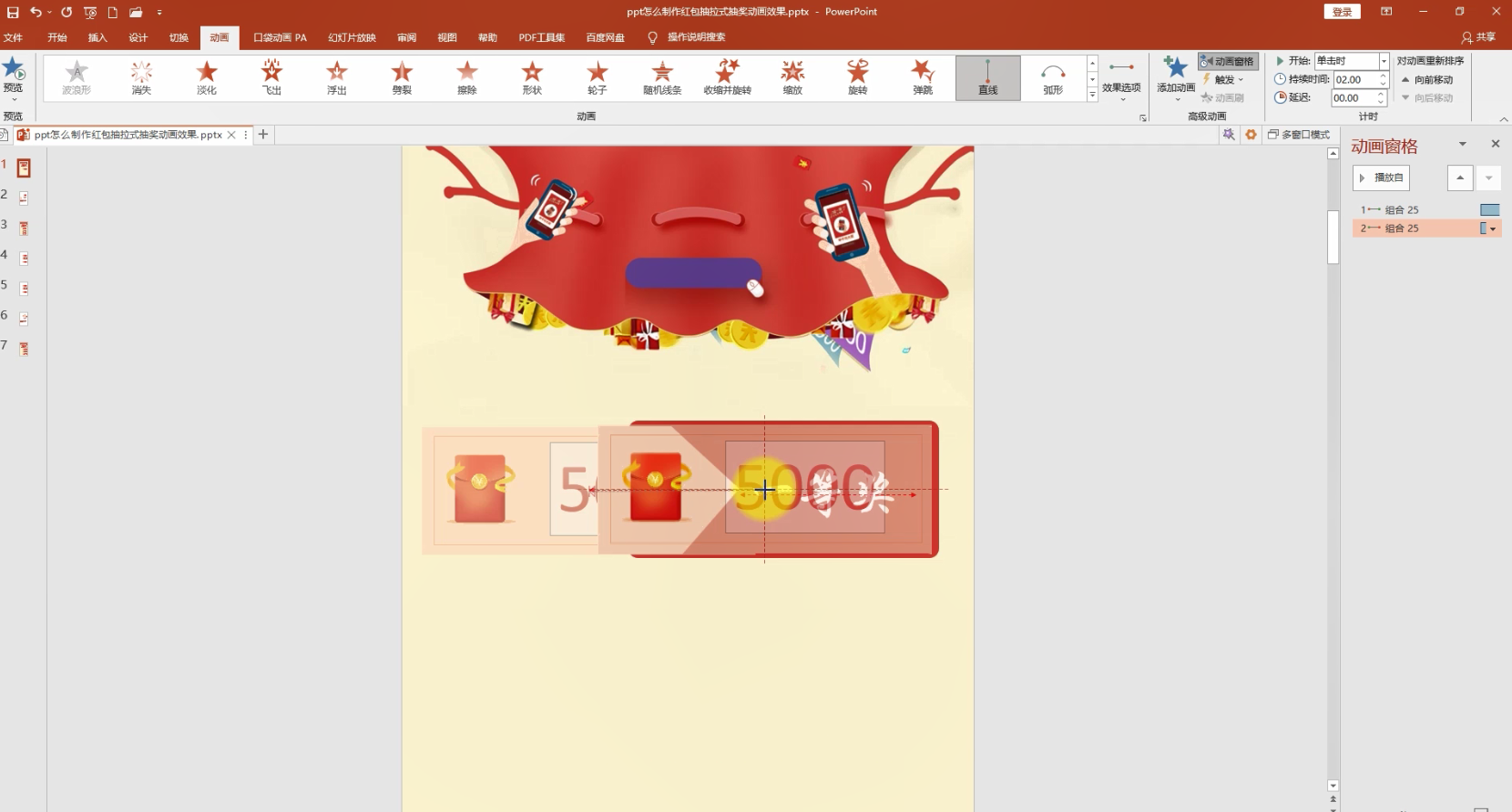Screen dimensions: 1512x812
Task: Add new document tab plus button
Action: coord(263,135)
